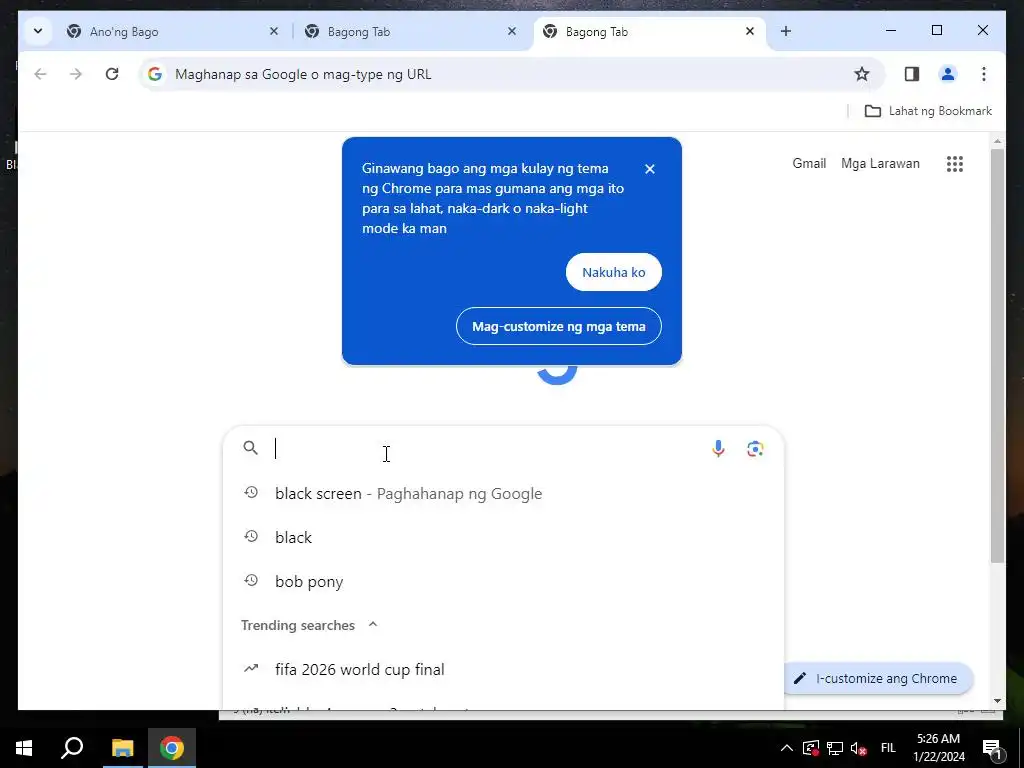Screen dimensions: 1024x768
Task: Click the scrollbar up arrow
Action: tap(997, 141)
